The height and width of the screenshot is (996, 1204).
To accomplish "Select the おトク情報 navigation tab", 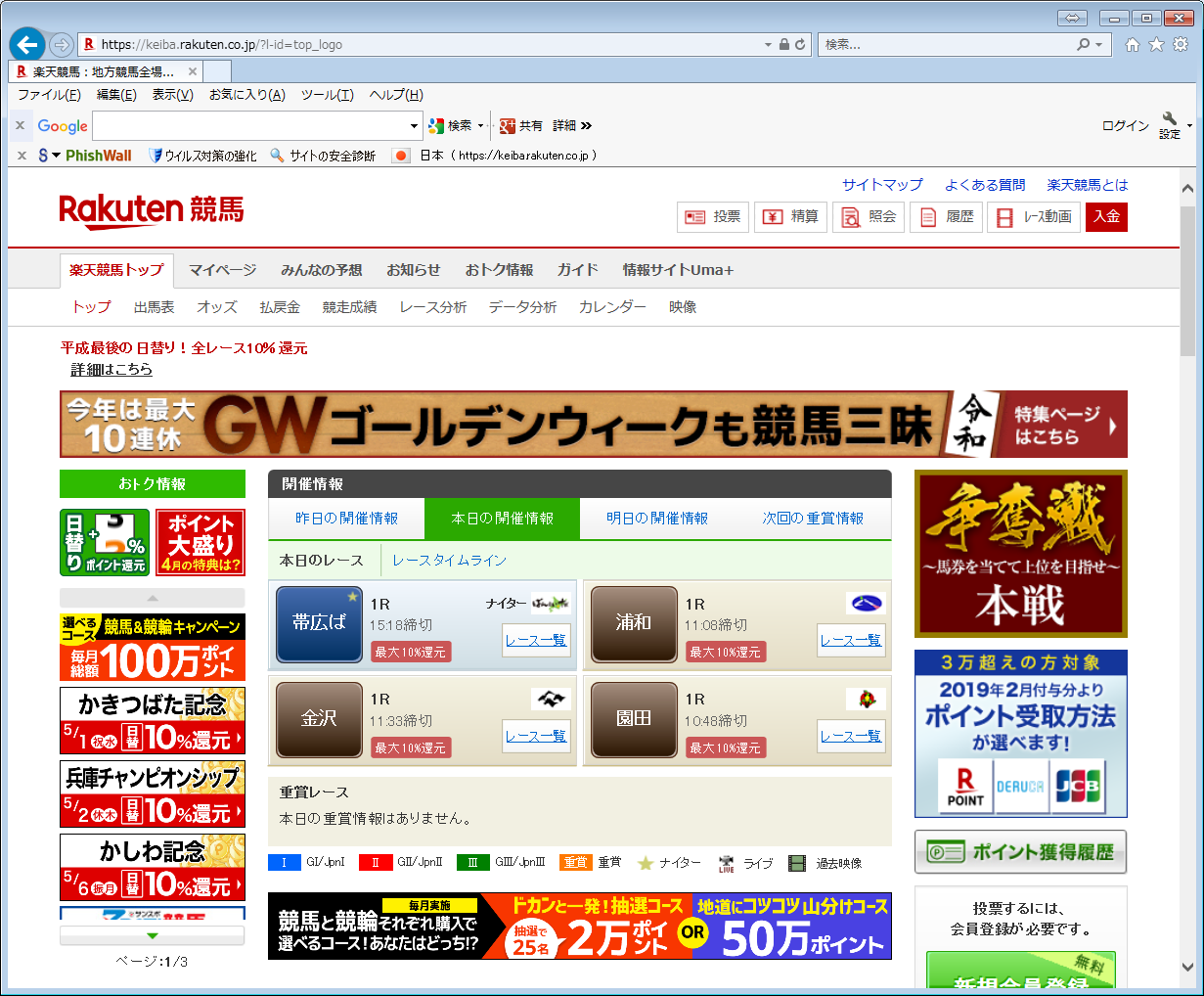I will (499, 270).
